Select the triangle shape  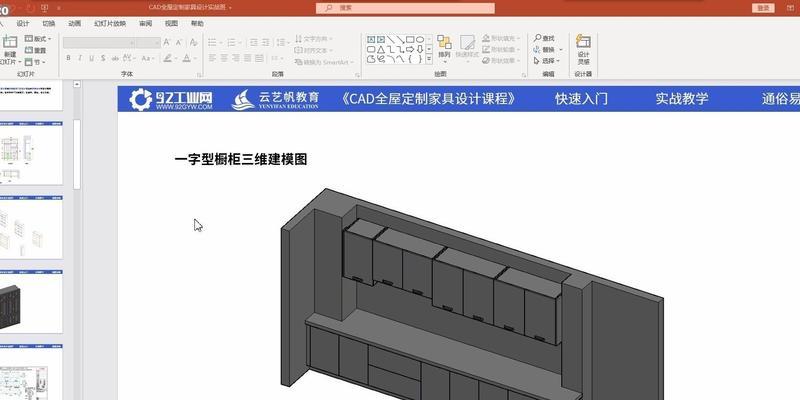(381, 49)
